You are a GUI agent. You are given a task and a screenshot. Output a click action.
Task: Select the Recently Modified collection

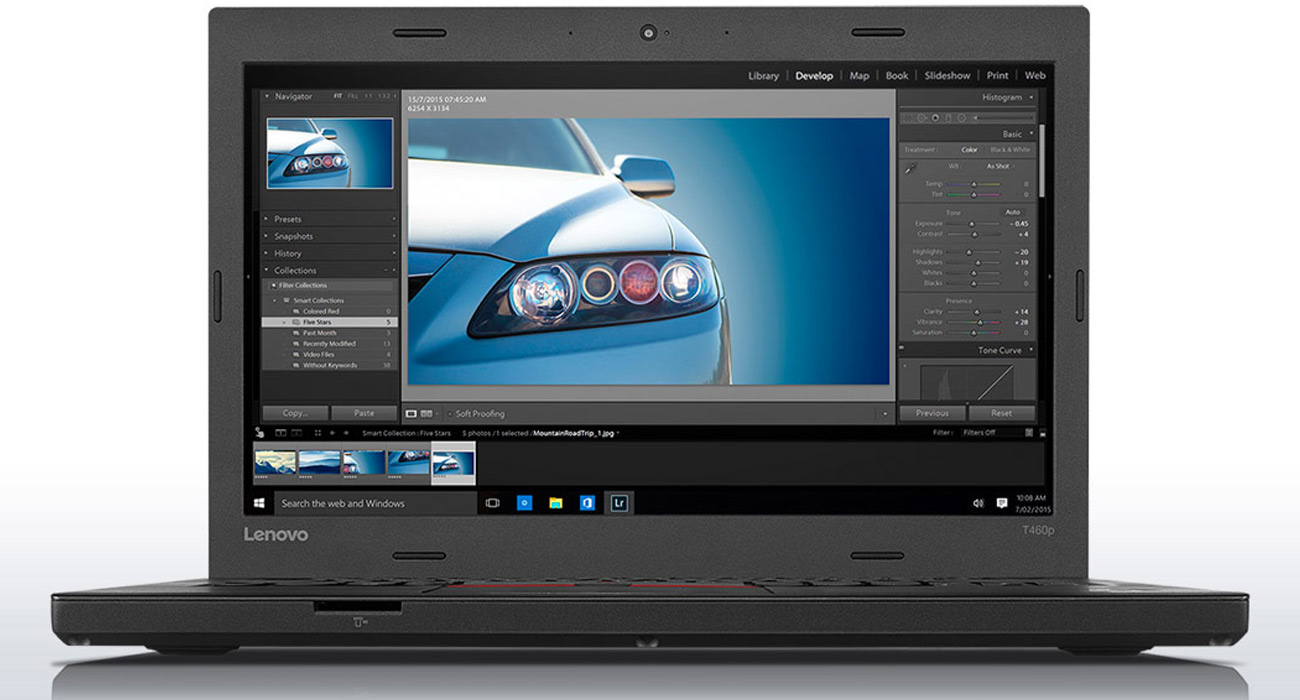click(330, 343)
